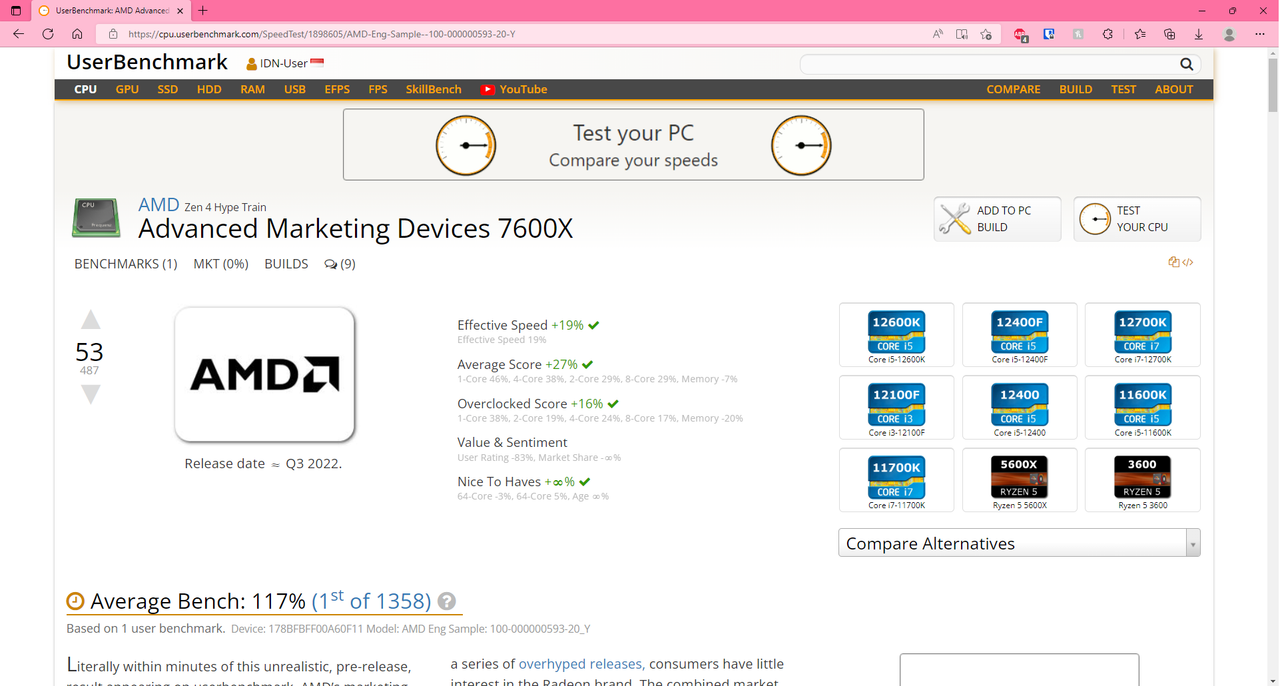The height and width of the screenshot is (686, 1280).
Task: Open a new browser tab
Action: [203, 10]
